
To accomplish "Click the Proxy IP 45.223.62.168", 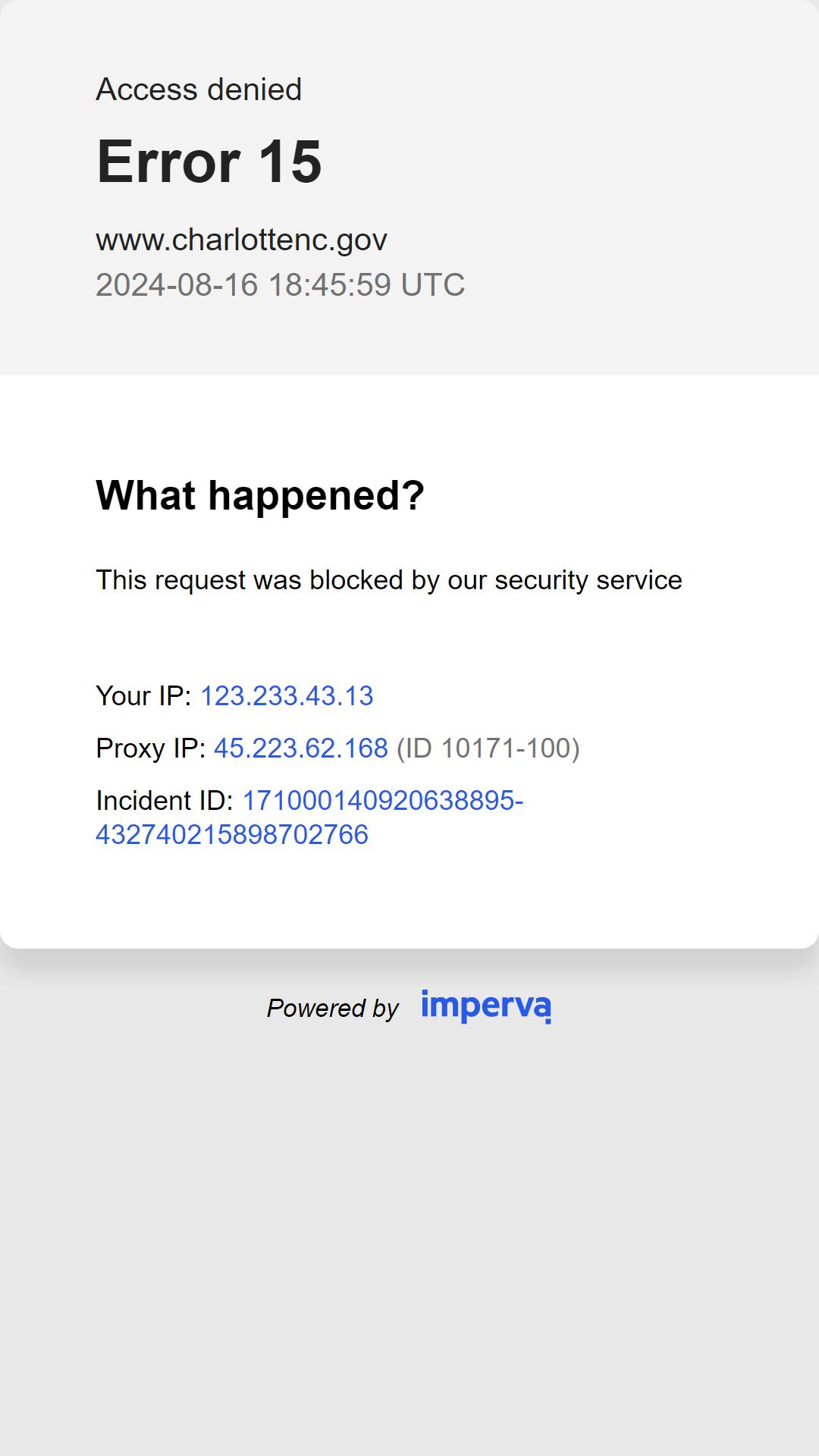I will [x=301, y=748].
